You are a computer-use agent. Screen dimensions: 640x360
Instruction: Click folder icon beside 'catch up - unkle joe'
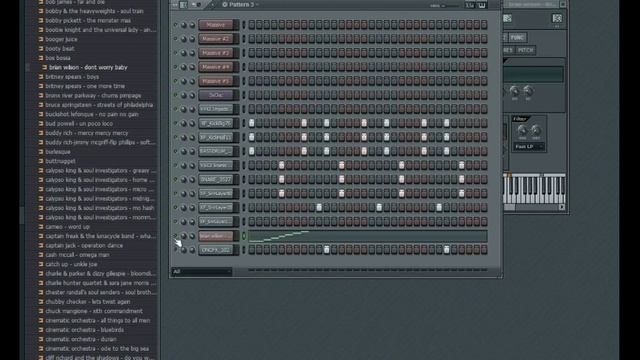click(41, 264)
